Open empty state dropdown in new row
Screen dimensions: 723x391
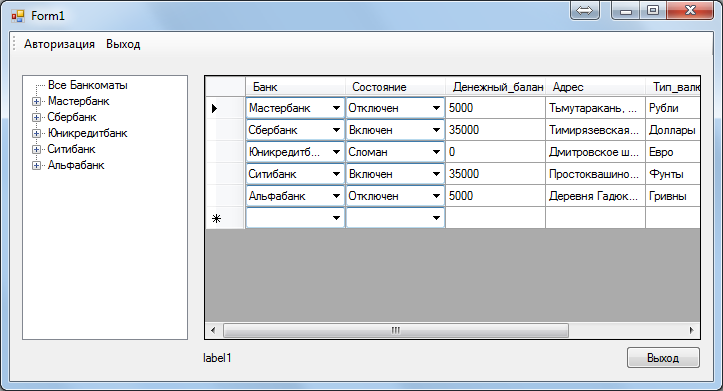click(x=436, y=218)
